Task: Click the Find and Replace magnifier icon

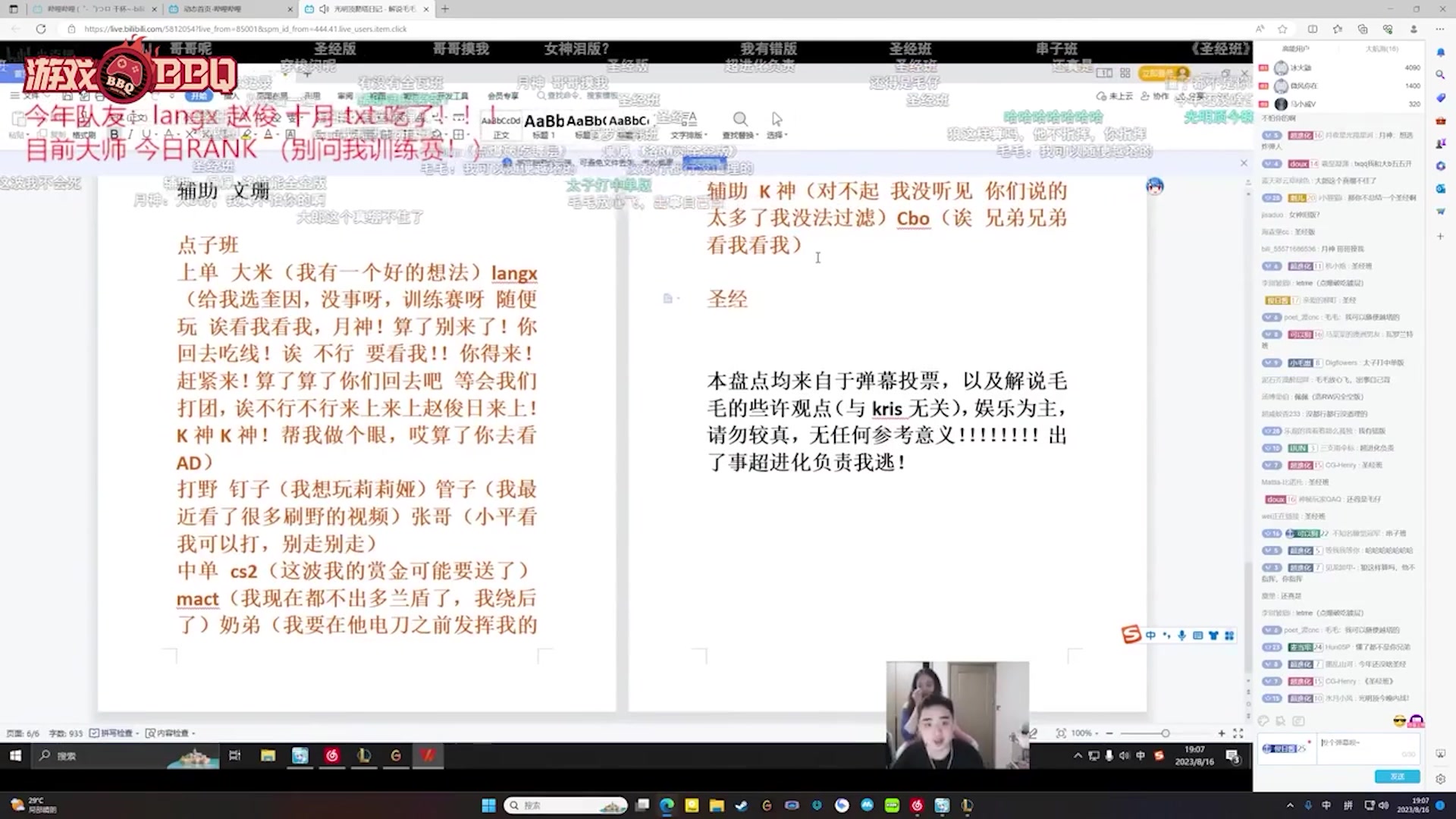Action: tap(740, 119)
